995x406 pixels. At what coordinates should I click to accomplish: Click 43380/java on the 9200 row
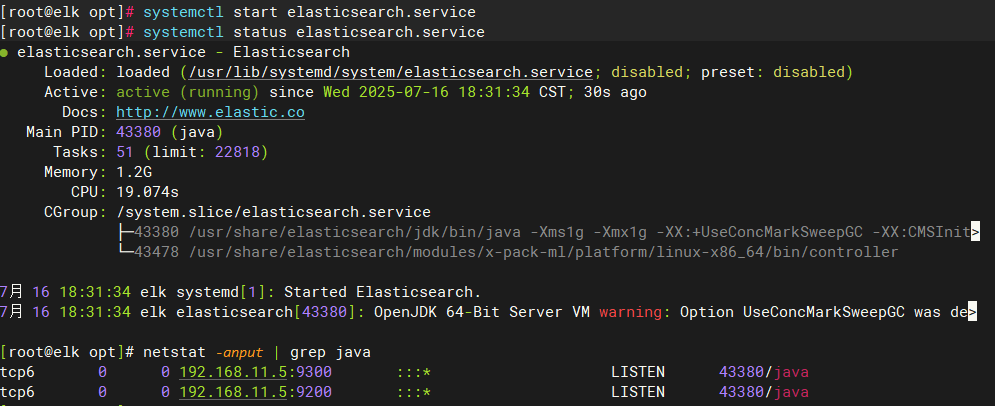coord(764,393)
